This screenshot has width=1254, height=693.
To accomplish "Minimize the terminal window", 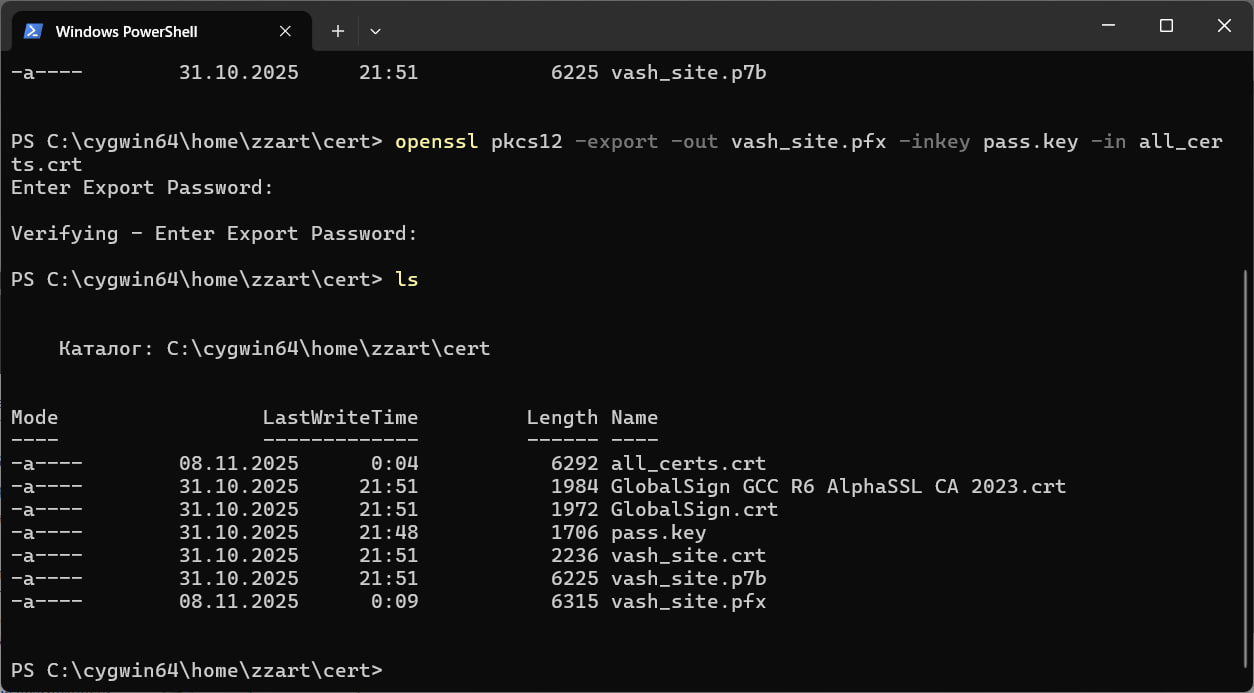I will (x=1108, y=27).
